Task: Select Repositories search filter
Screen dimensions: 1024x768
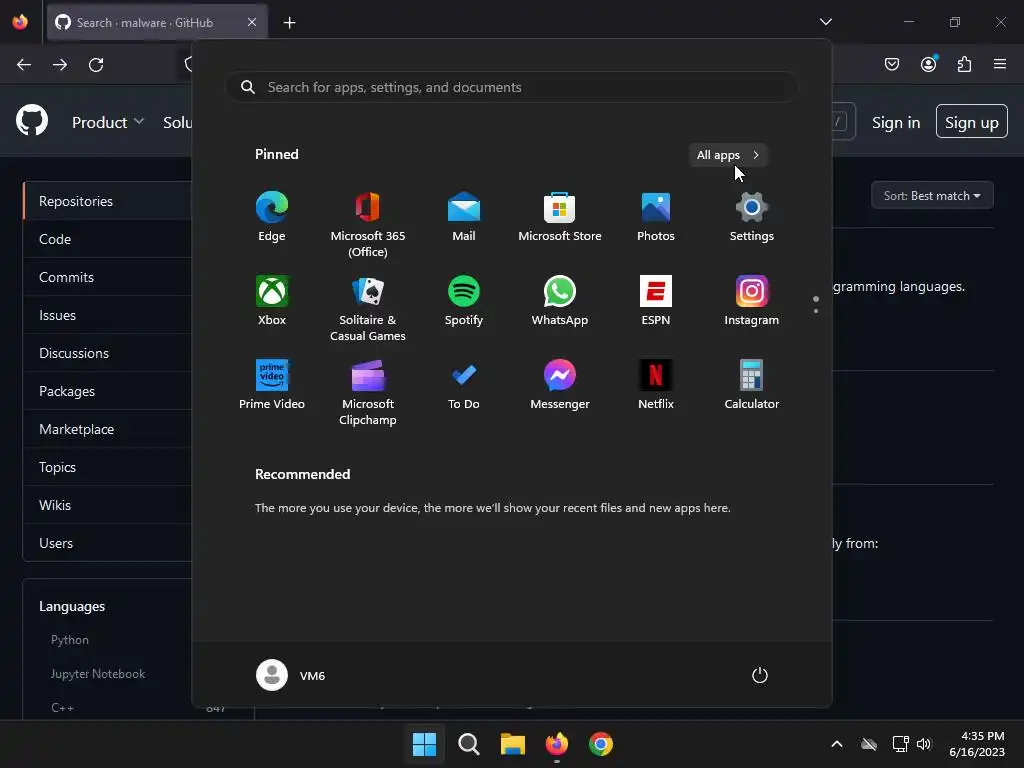Action: click(108, 201)
